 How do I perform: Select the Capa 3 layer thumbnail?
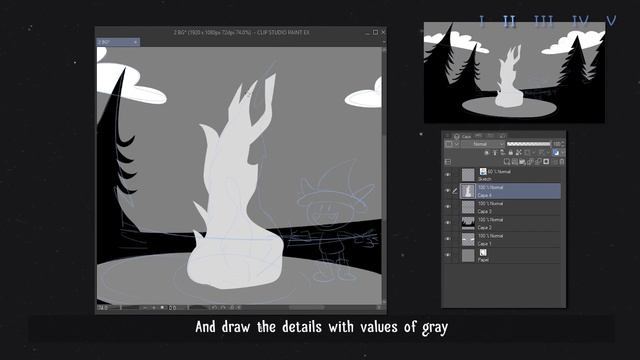point(468,207)
